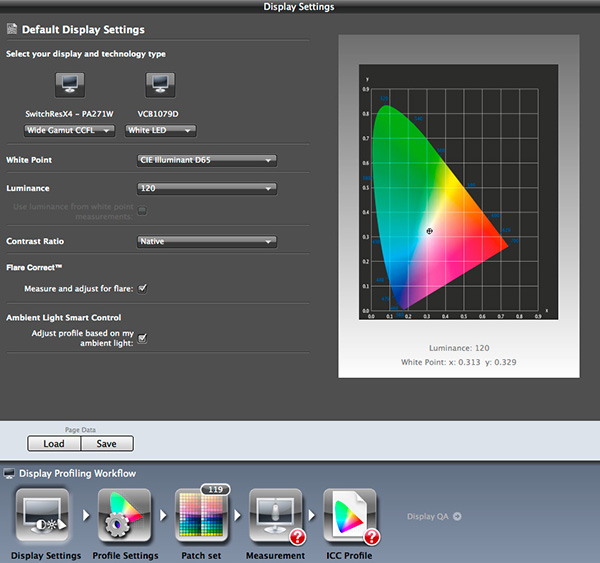Enable Use luminance from white point measurements

[143, 210]
